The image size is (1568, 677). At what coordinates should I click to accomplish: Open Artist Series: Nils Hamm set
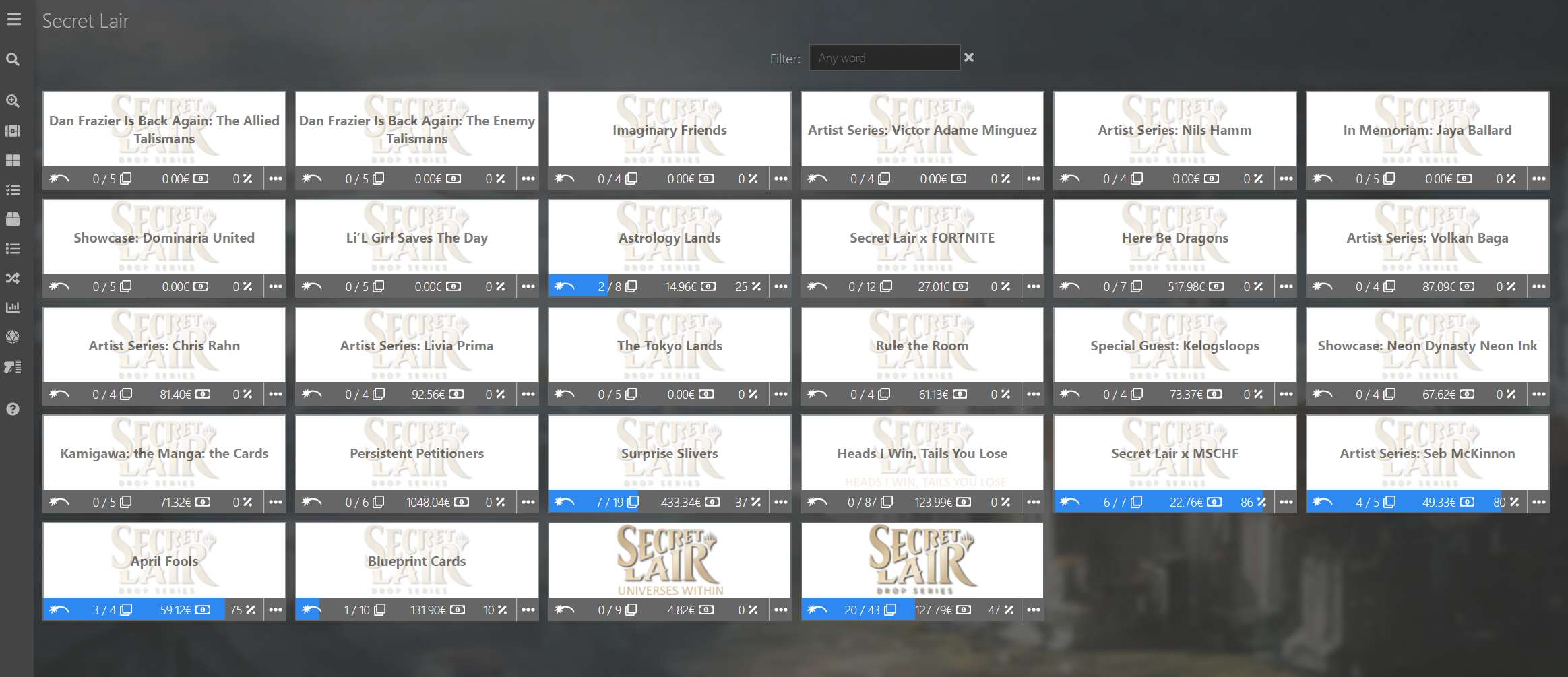[x=1175, y=129]
